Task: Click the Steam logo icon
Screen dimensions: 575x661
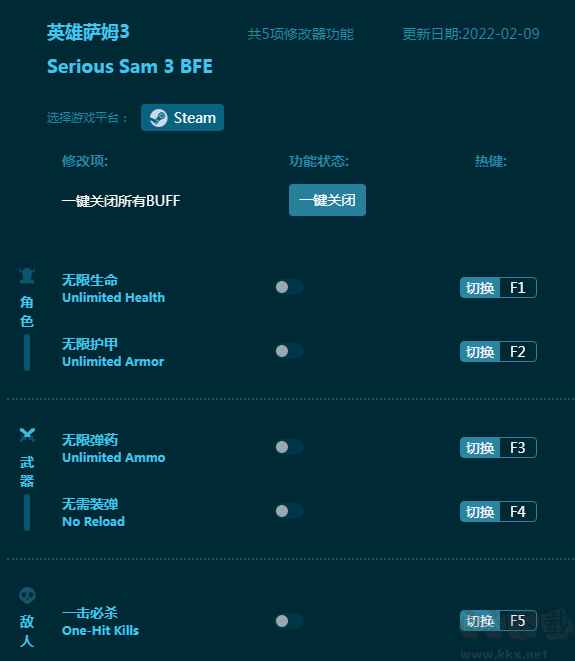Action: coord(159,118)
